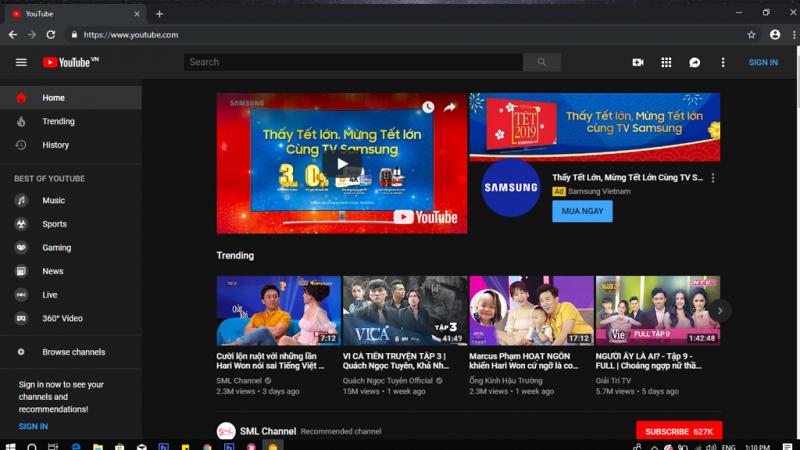This screenshot has height=450, width=800.
Task: Open the VICA 41:49 video thumbnail
Action: point(405,311)
